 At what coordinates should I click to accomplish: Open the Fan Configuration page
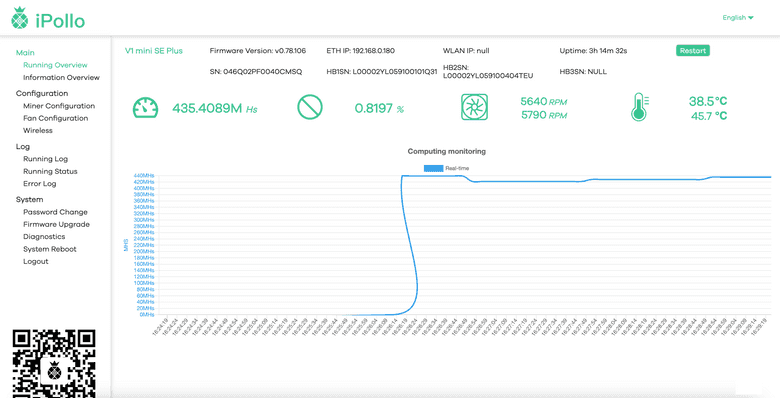tap(55, 118)
